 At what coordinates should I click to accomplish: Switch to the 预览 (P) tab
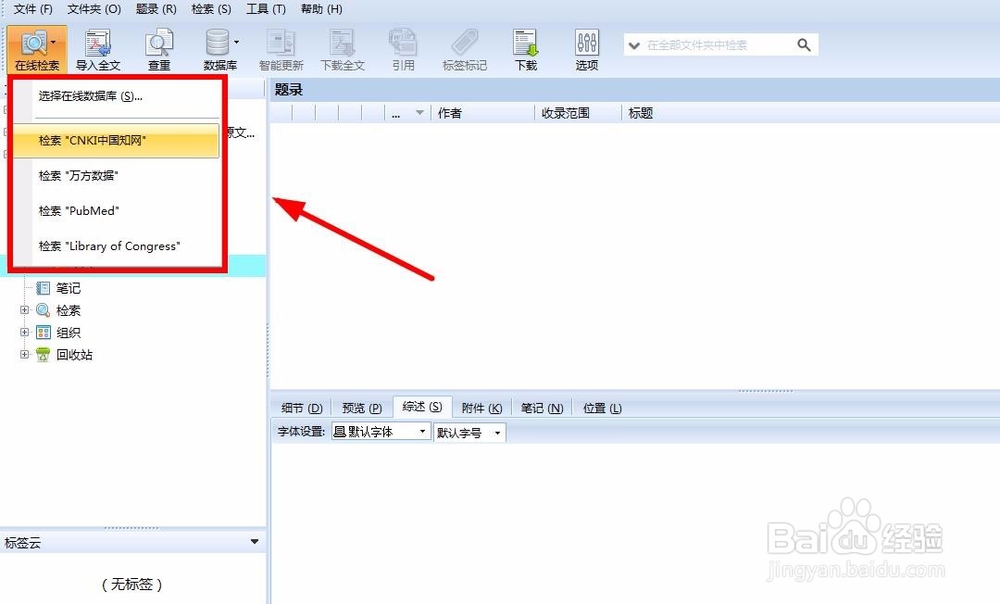pyautogui.click(x=362, y=408)
